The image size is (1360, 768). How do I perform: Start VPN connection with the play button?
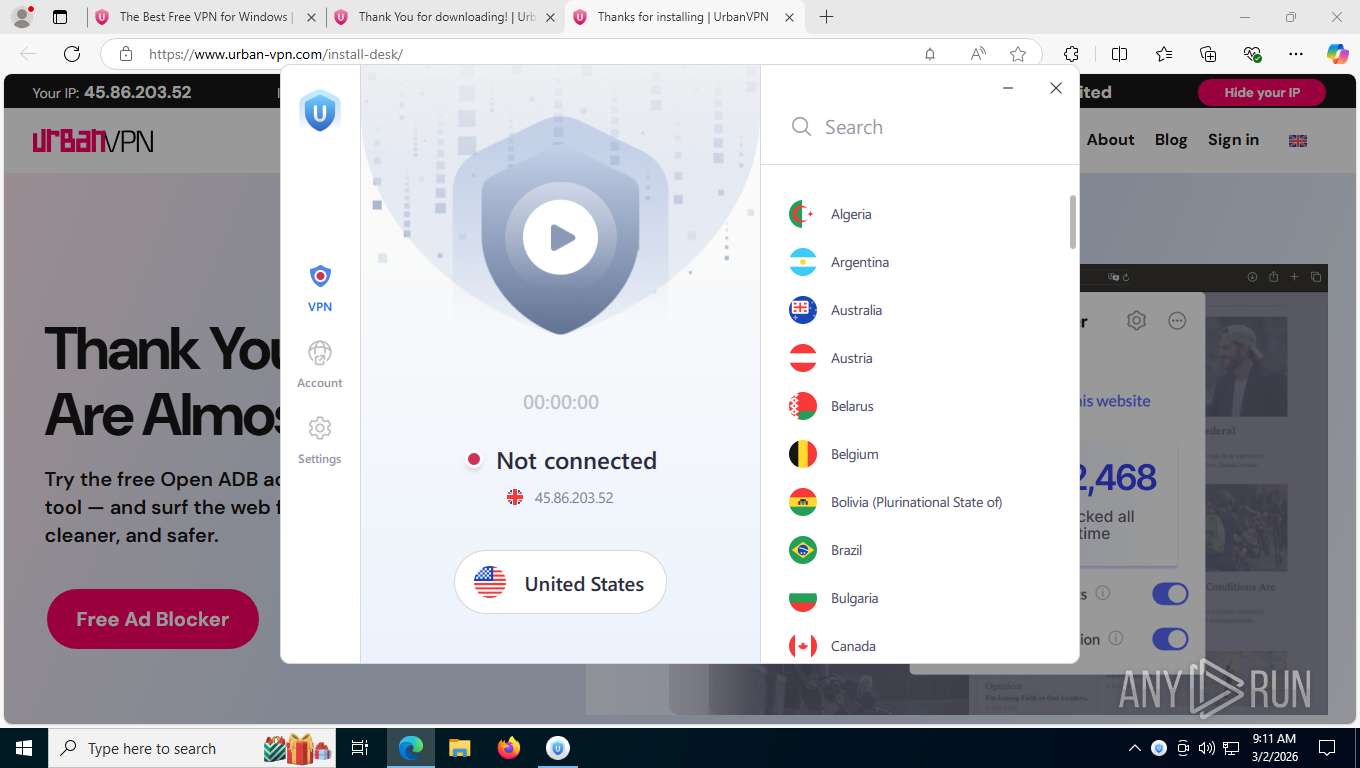coord(560,237)
